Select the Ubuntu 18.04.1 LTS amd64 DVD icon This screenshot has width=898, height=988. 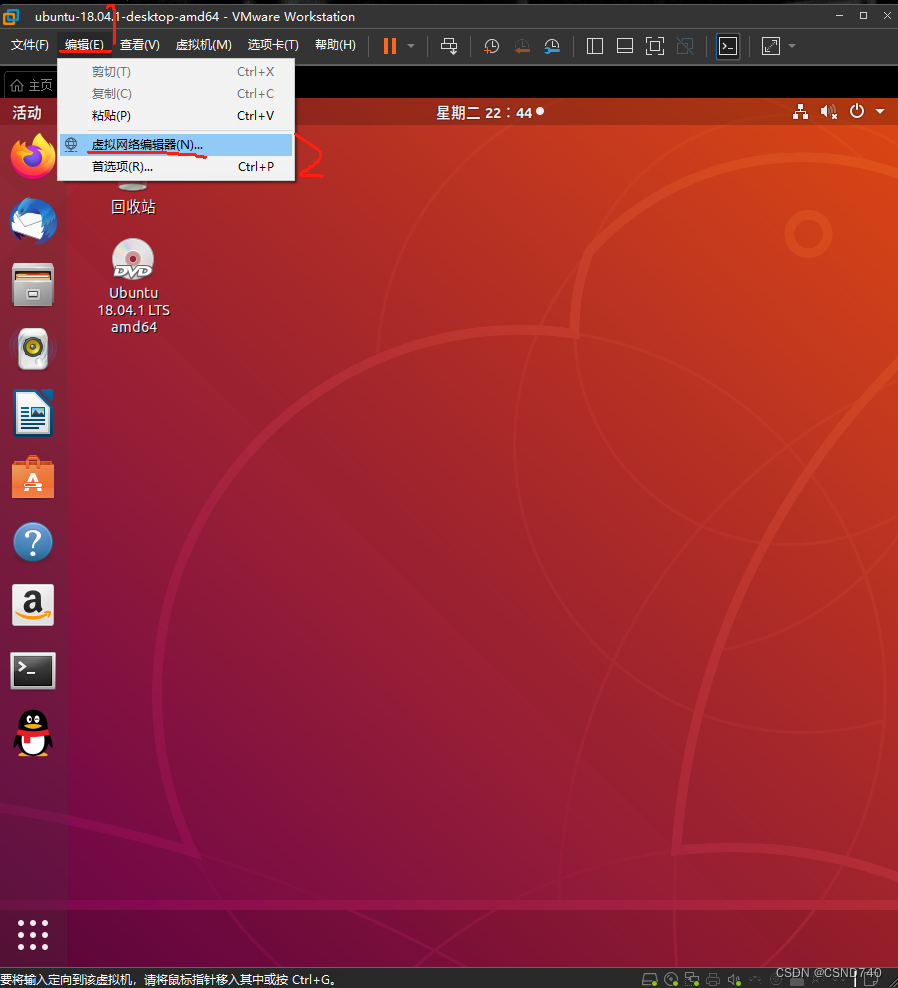[133, 286]
